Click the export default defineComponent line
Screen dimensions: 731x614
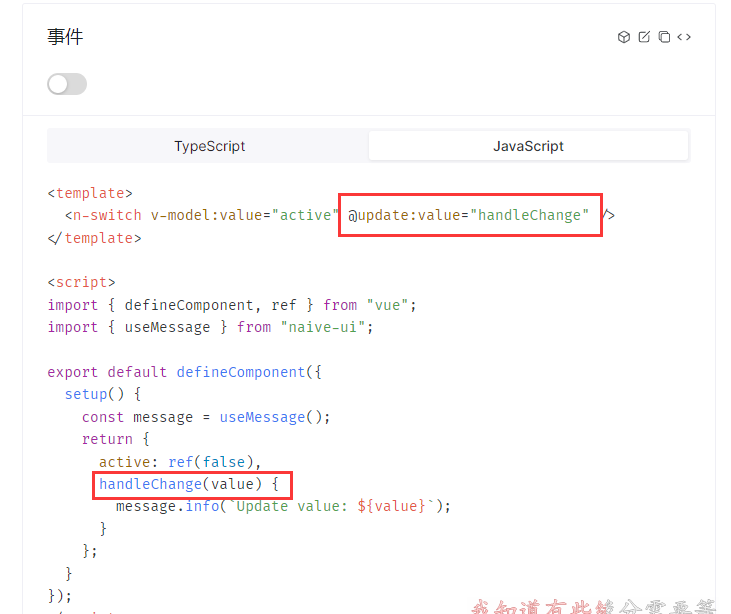point(185,372)
